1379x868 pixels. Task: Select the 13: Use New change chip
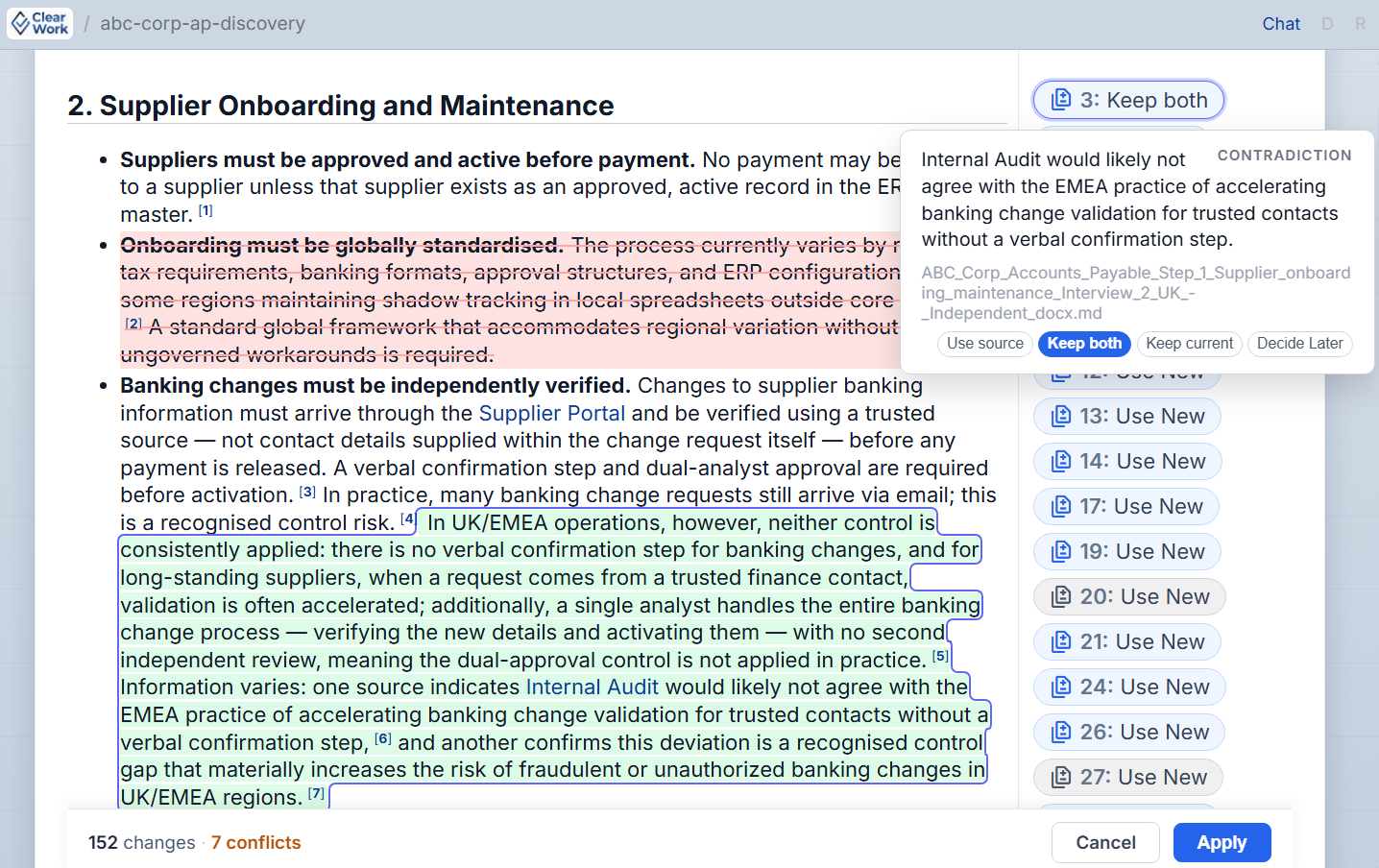coord(1127,416)
